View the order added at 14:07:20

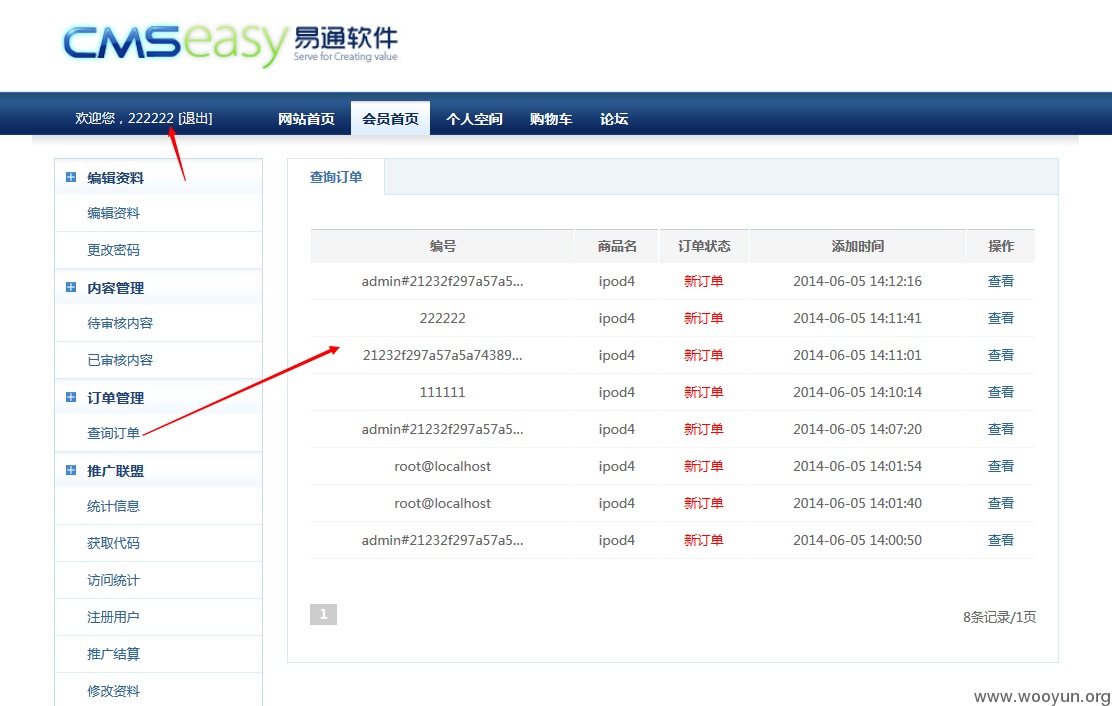coord(1001,429)
